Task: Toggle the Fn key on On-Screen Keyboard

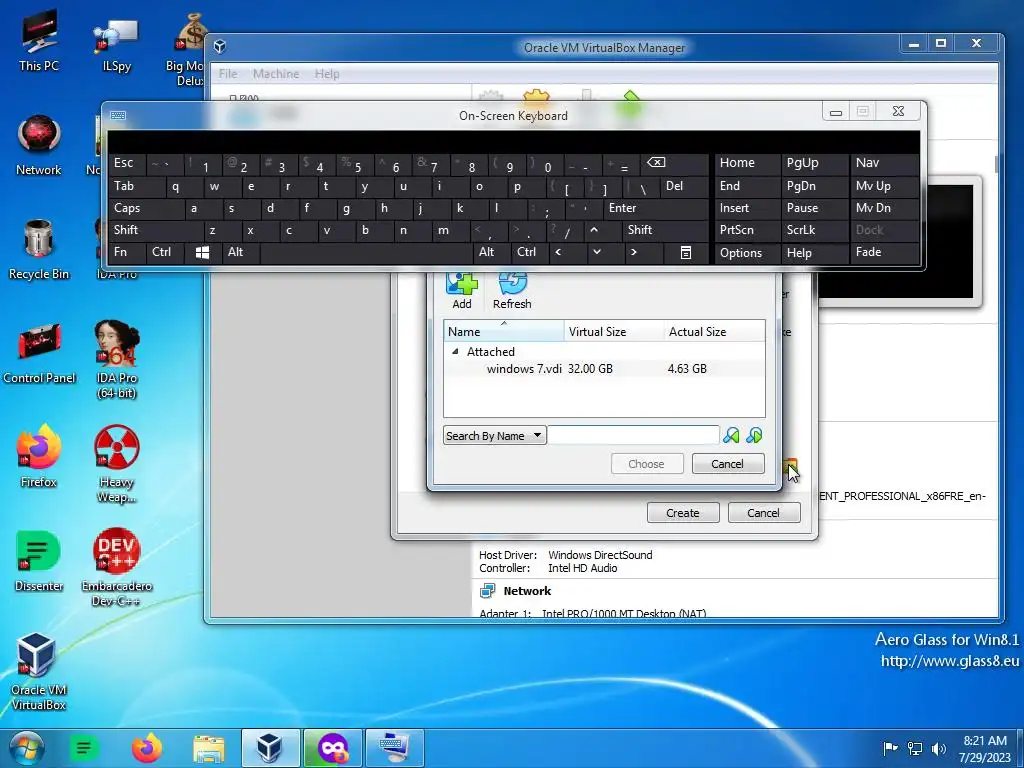Action: (127, 253)
